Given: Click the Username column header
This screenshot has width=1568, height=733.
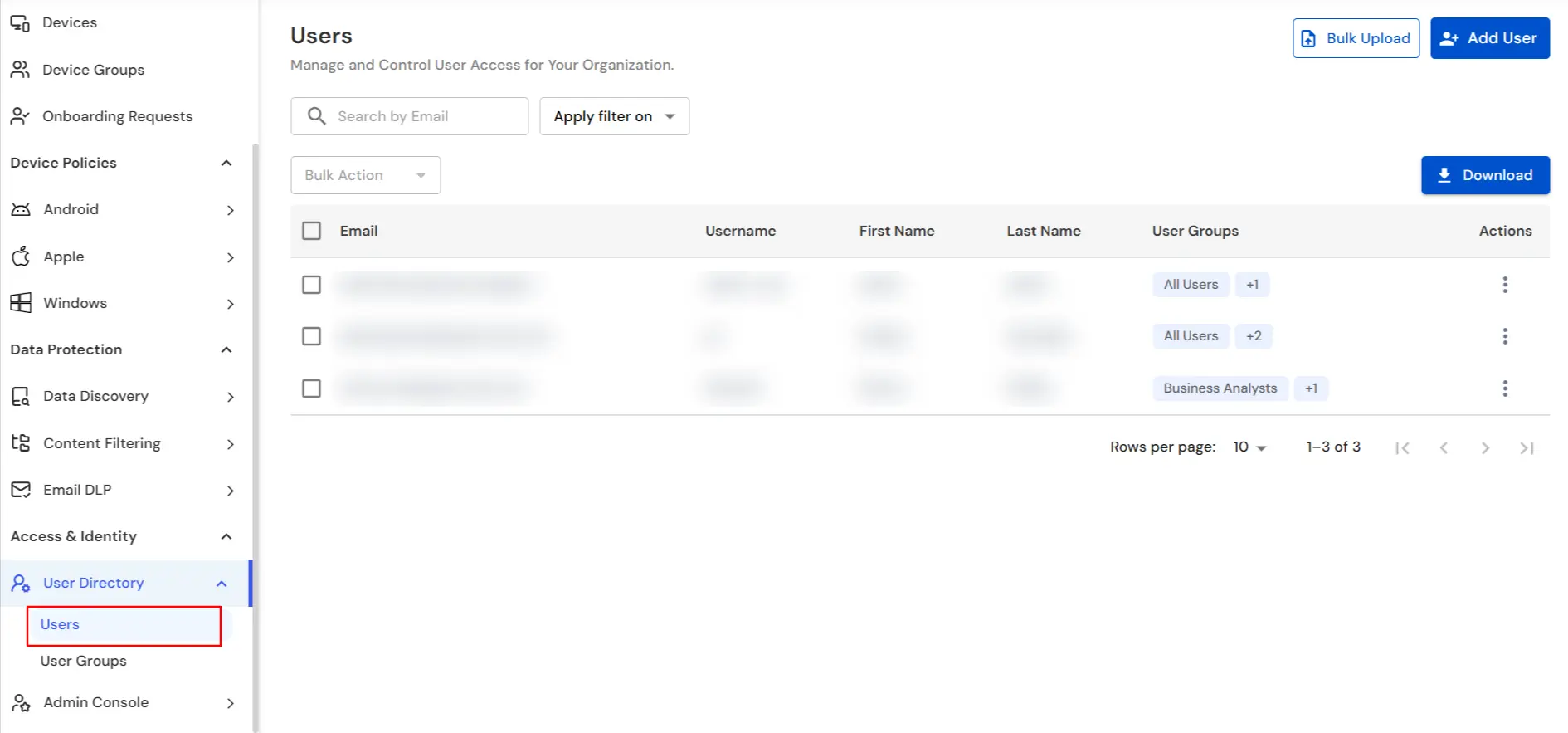Looking at the screenshot, I should [740, 231].
